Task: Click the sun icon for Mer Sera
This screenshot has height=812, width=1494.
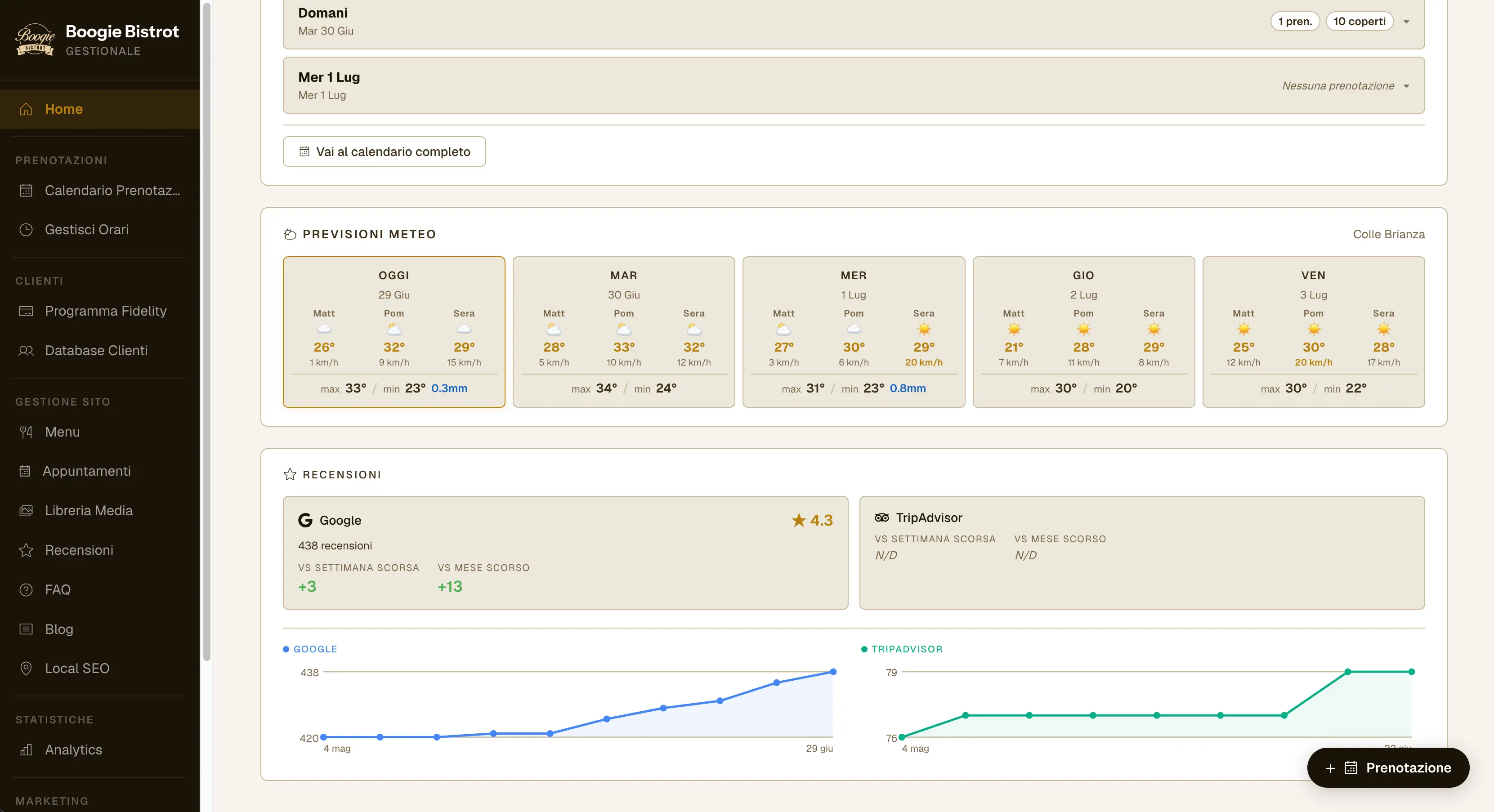Action: coord(924,329)
